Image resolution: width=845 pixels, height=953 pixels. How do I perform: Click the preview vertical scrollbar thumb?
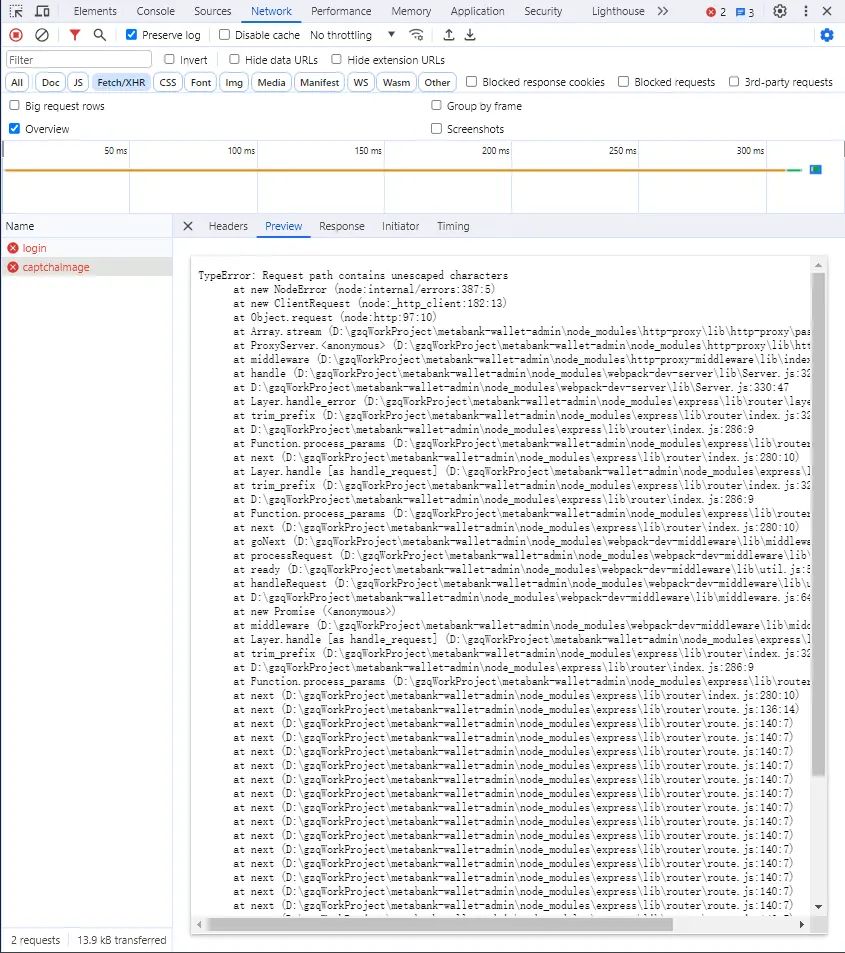coord(818,524)
